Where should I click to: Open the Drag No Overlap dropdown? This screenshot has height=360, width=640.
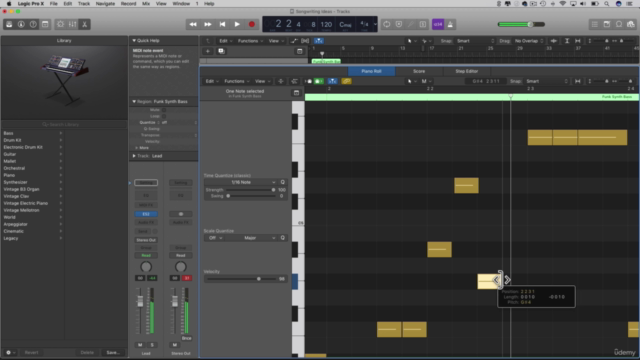pyautogui.click(x=529, y=41)
